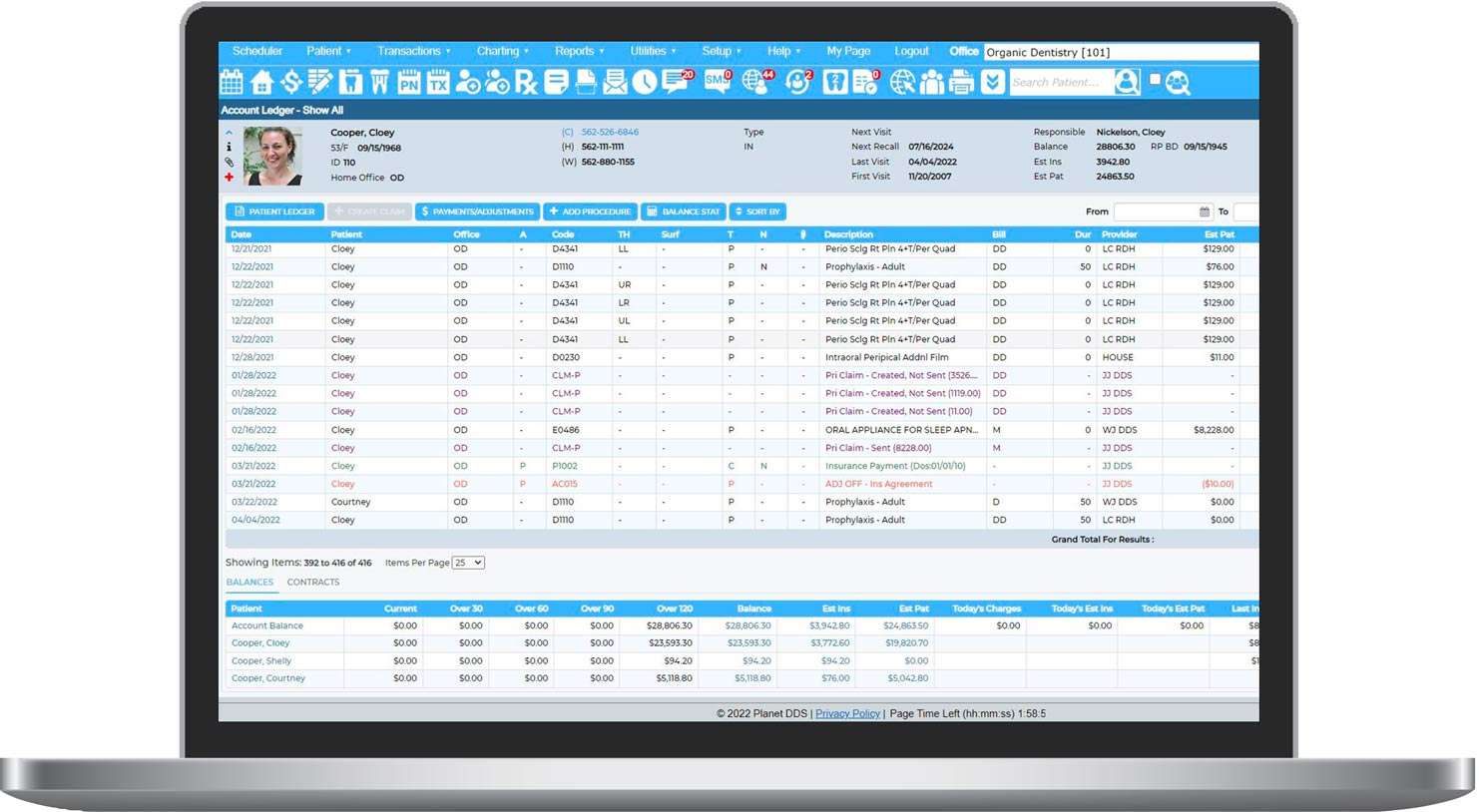The width and height of the screenshot is (1479, 812).
Task: Click 'ADJ OFF - Ins Agreement' description
Action: coord(878,484)
